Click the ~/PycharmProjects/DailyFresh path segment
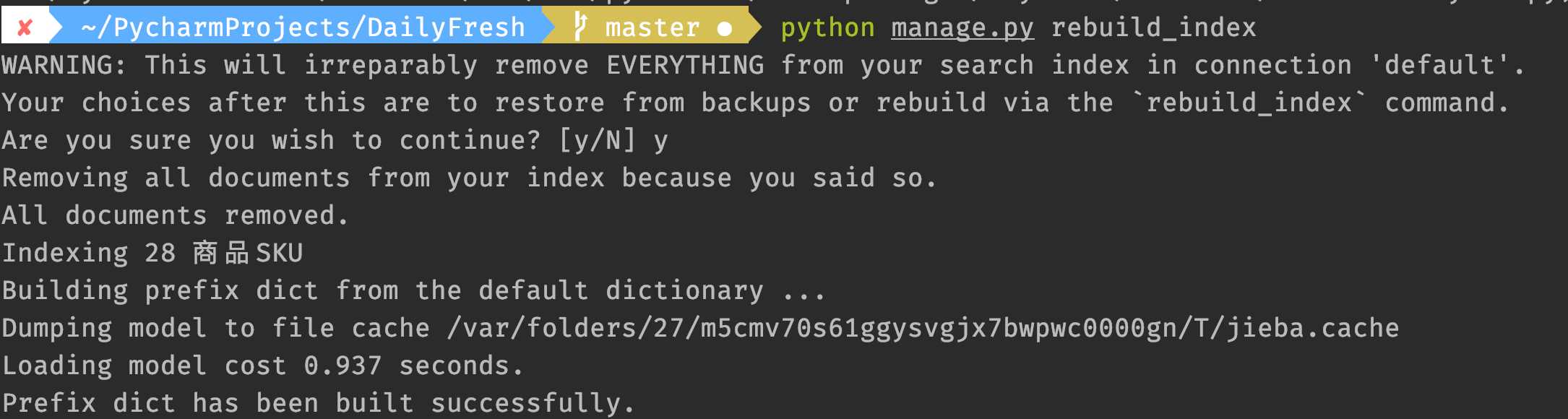Screen dimensions: 1568x419 coord(303,27)
